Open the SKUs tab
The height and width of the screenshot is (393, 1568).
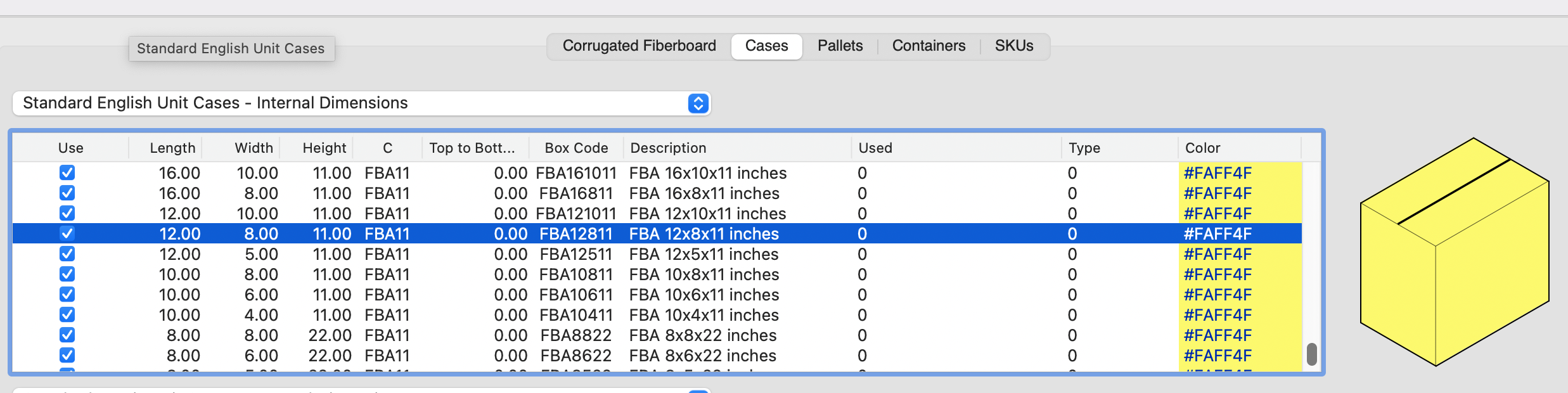1013,46
